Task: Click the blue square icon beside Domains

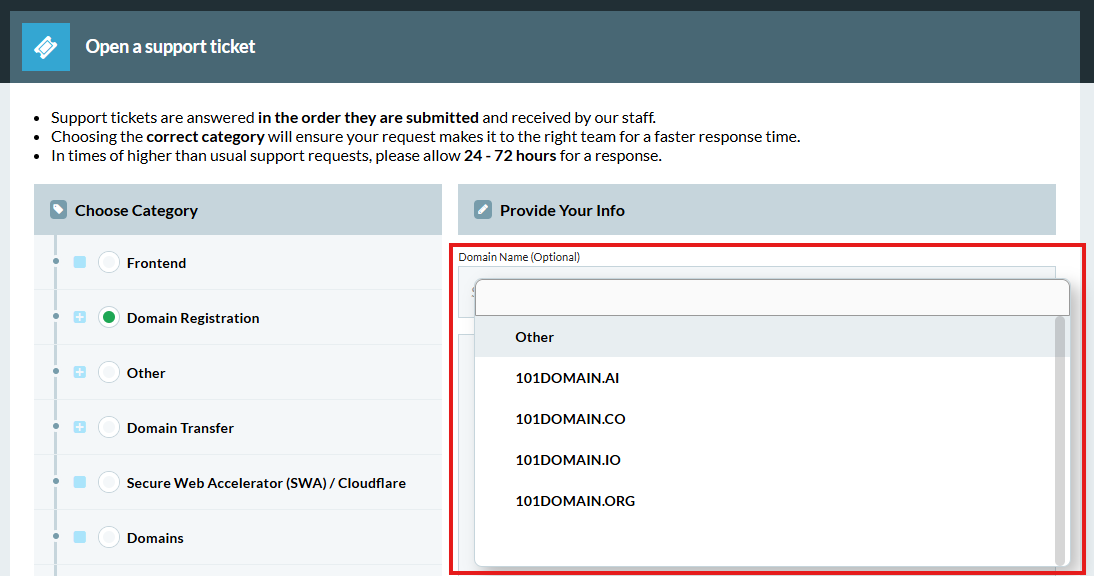Action: [78, 537]
